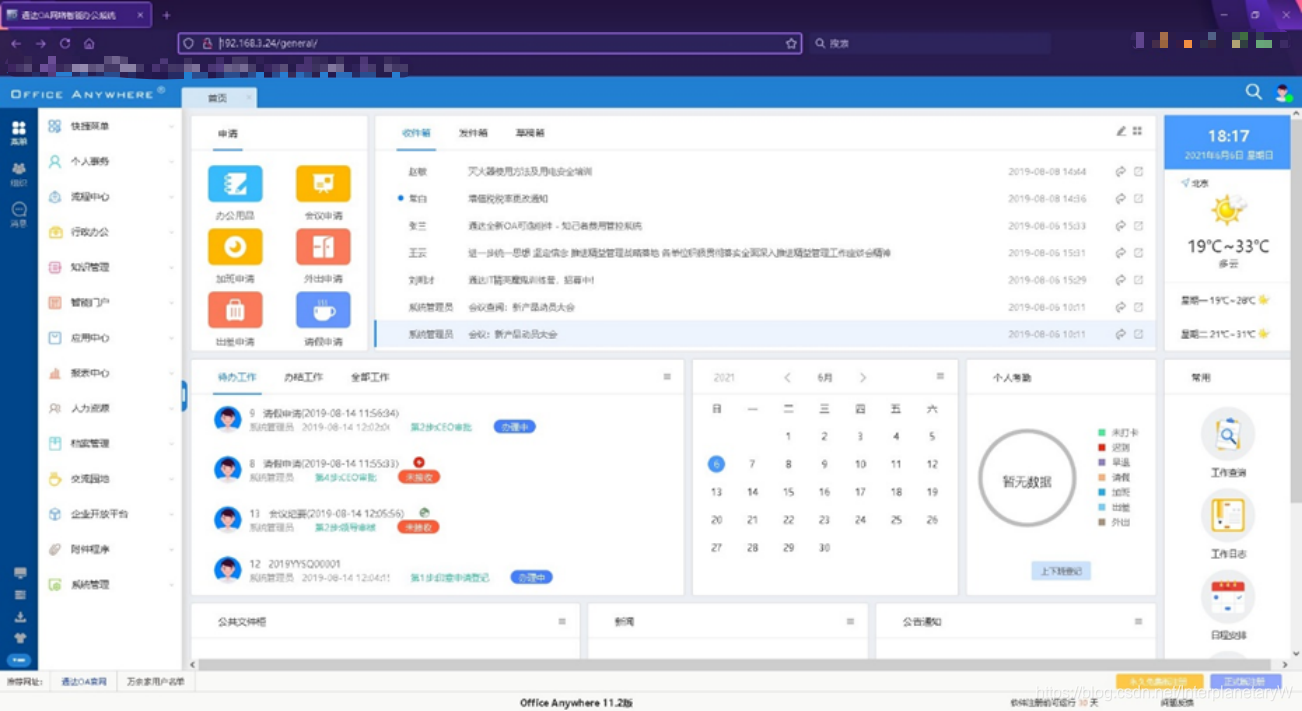The image size is (1302, 711).
Task: Click the 上下班登记 button
Action: coord(1061,571)
